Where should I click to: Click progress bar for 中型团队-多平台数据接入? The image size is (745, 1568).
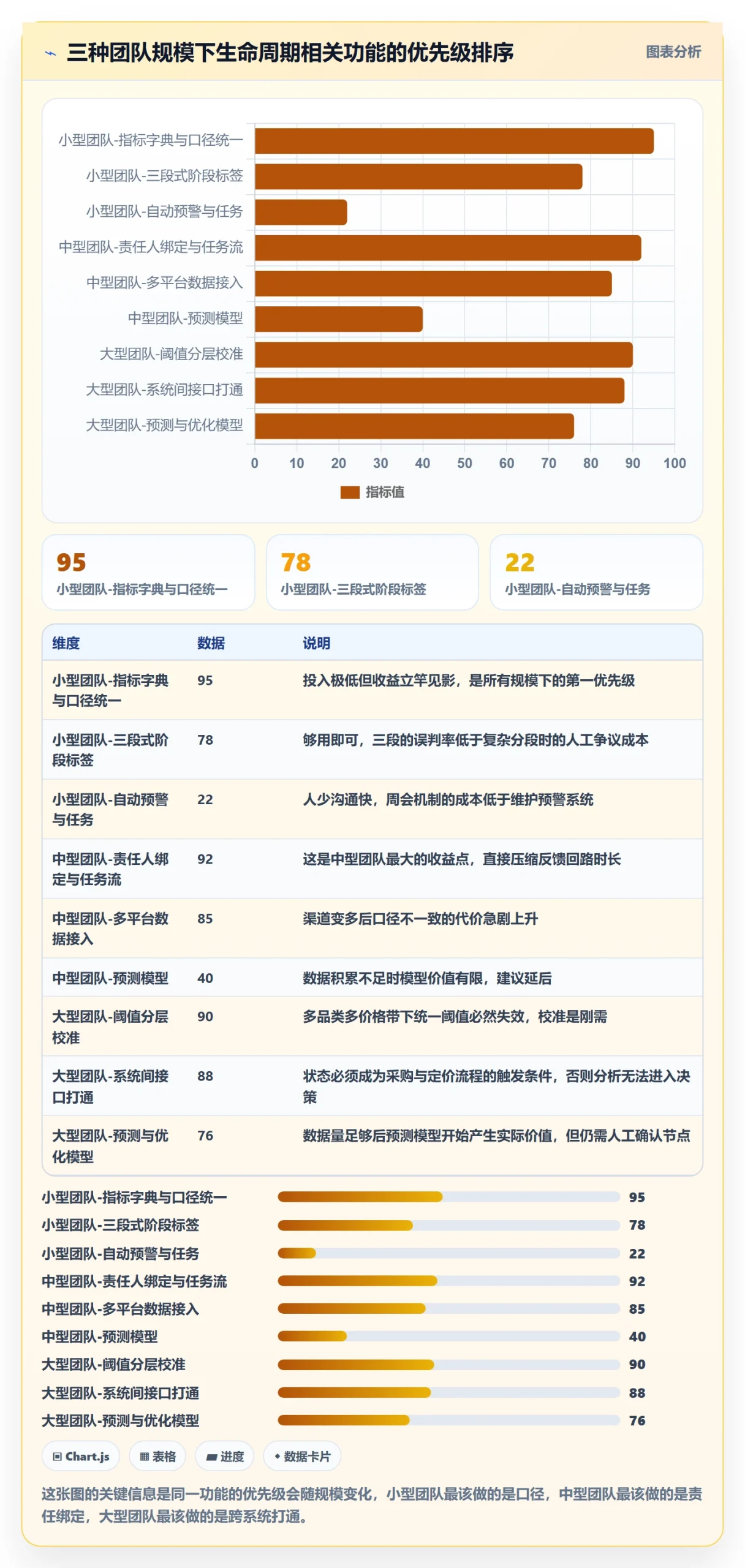pyautogui.click(x=448, y=1308)
